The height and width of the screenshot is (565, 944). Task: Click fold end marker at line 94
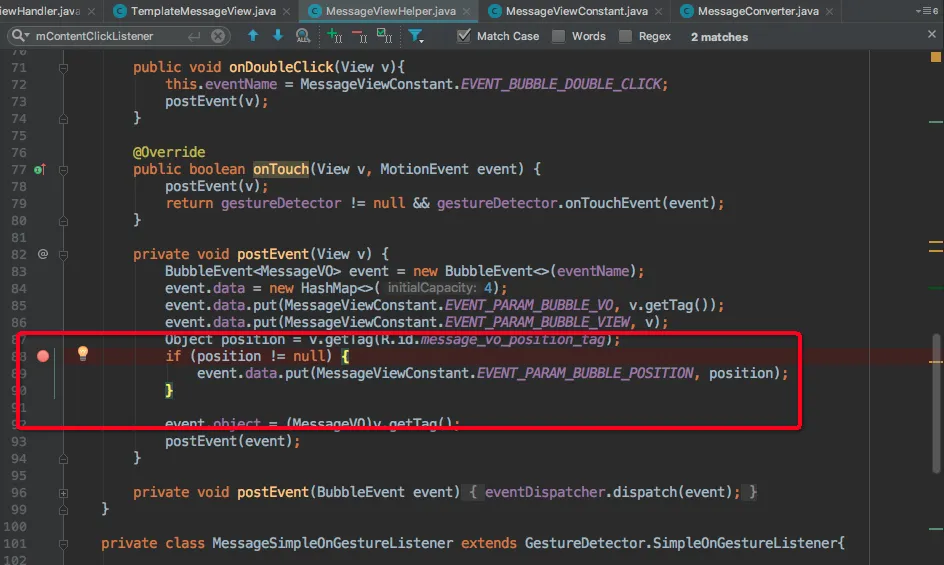tap(63, 459)
